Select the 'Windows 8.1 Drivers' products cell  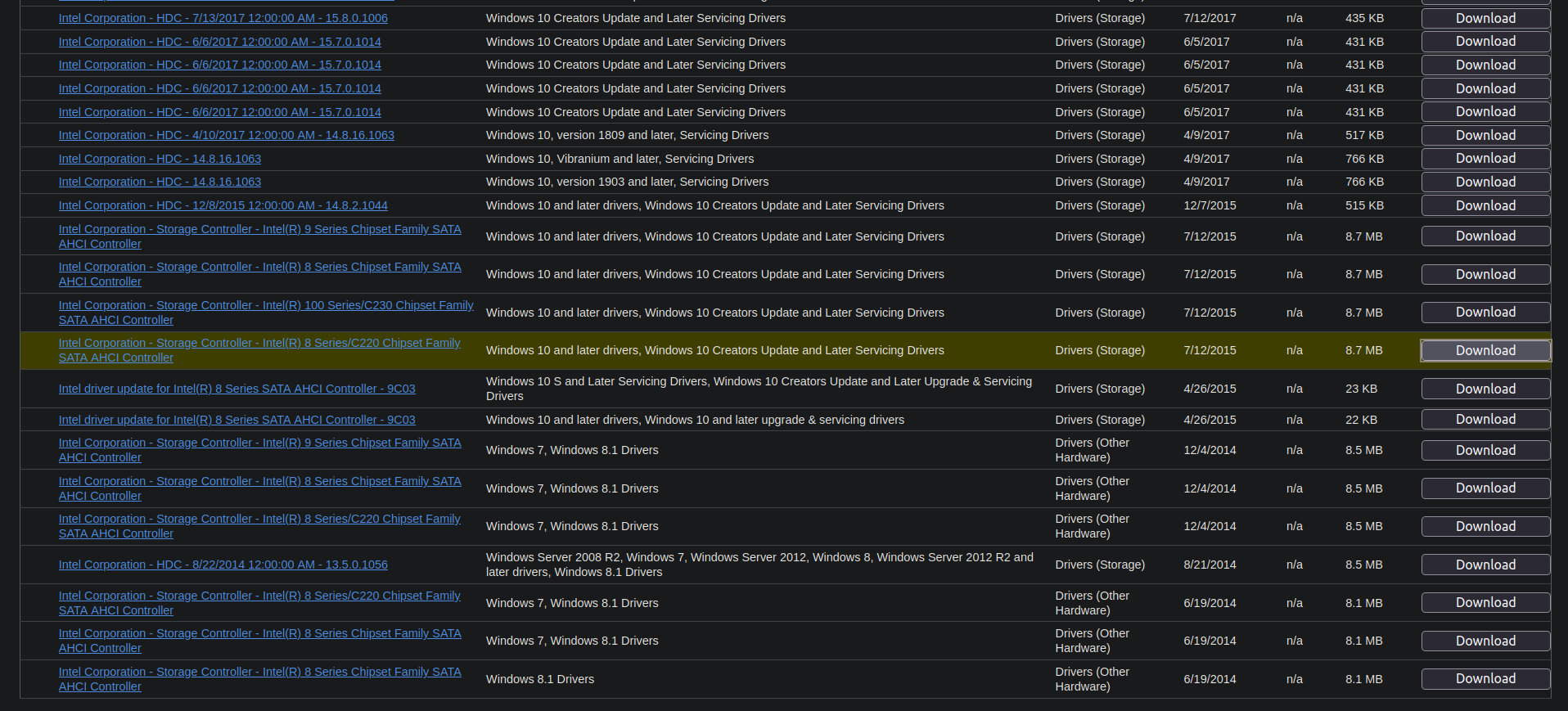coord(540,679)
